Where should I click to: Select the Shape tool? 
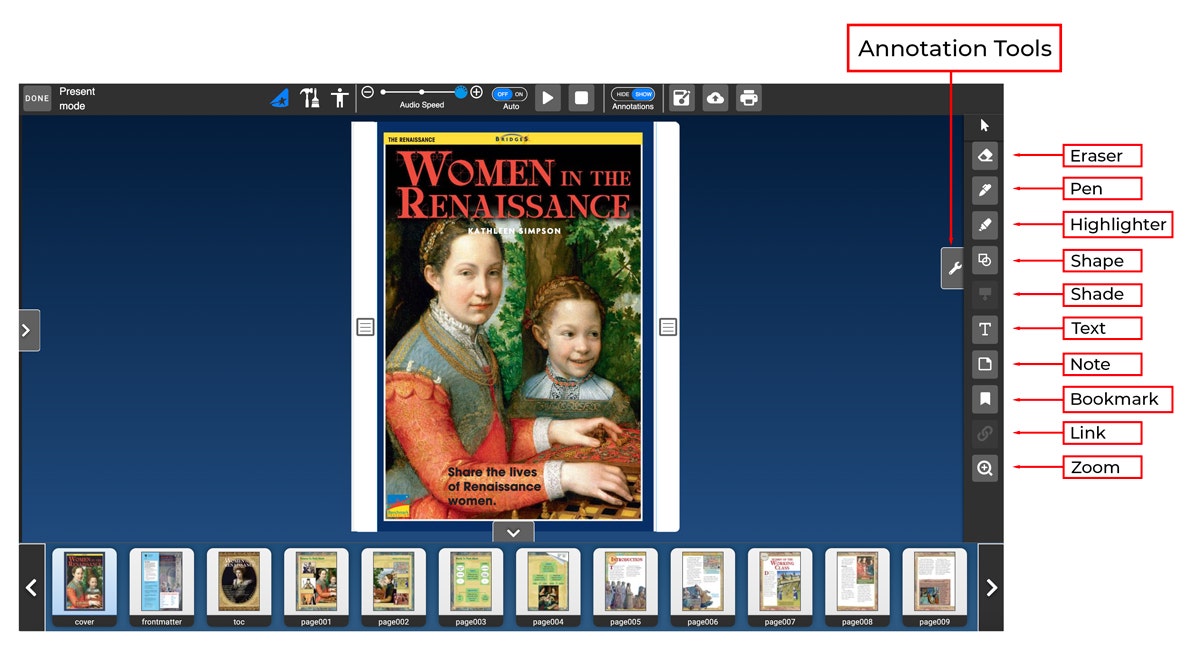[x=985, y=260]
